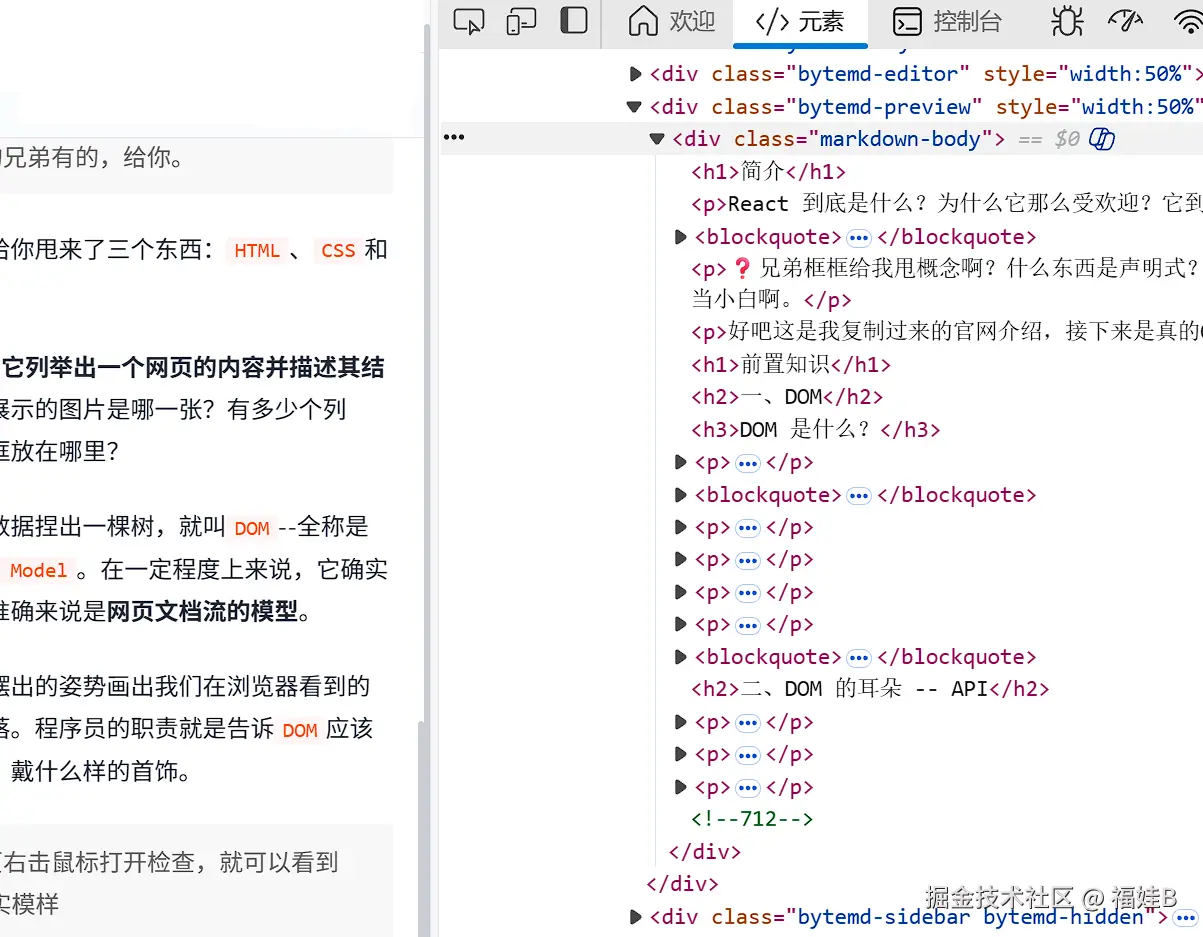Select the paragraph starting 好吧这是我复制过来的
The image size is (1203, 937).
click(x=946, y=332)
